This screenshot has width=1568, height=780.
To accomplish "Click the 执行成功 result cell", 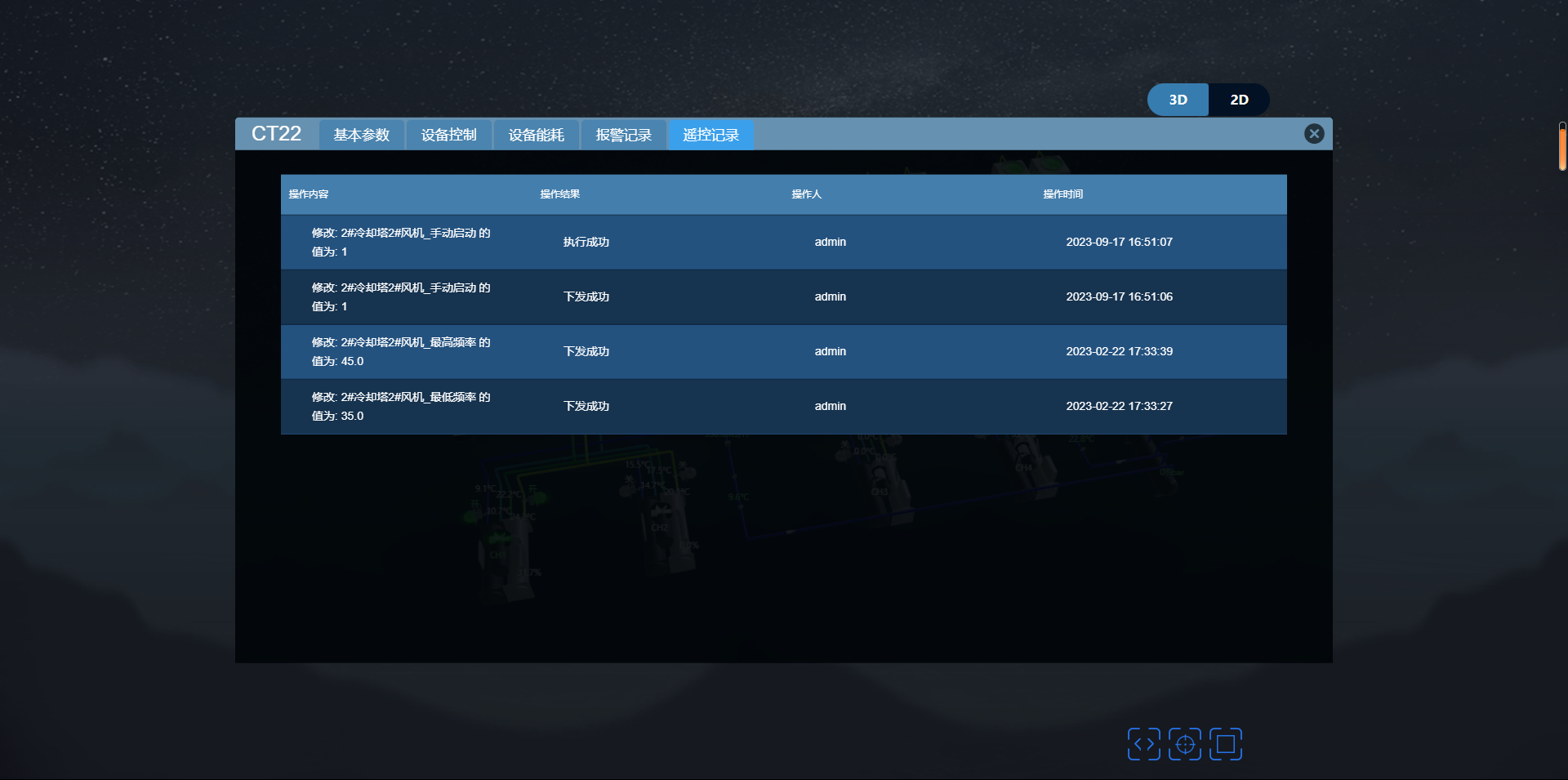I will coord(586,242).
